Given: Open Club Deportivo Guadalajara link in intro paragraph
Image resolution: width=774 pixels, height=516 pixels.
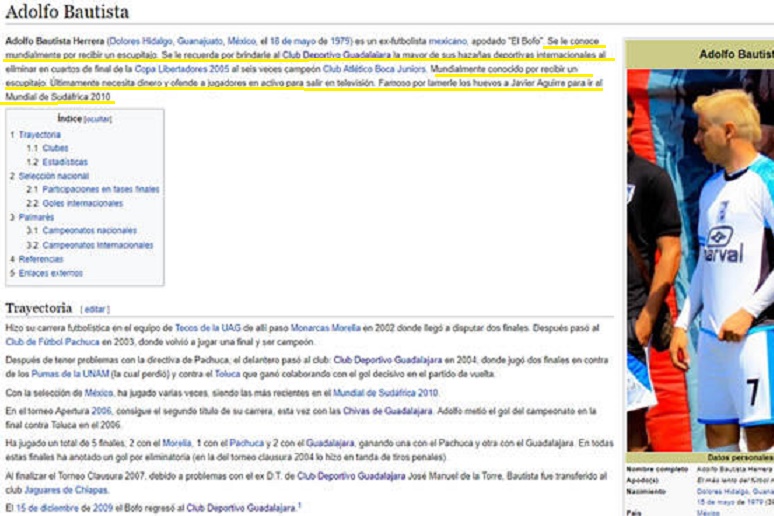Looking at the screenshot, I should [336, 55].
